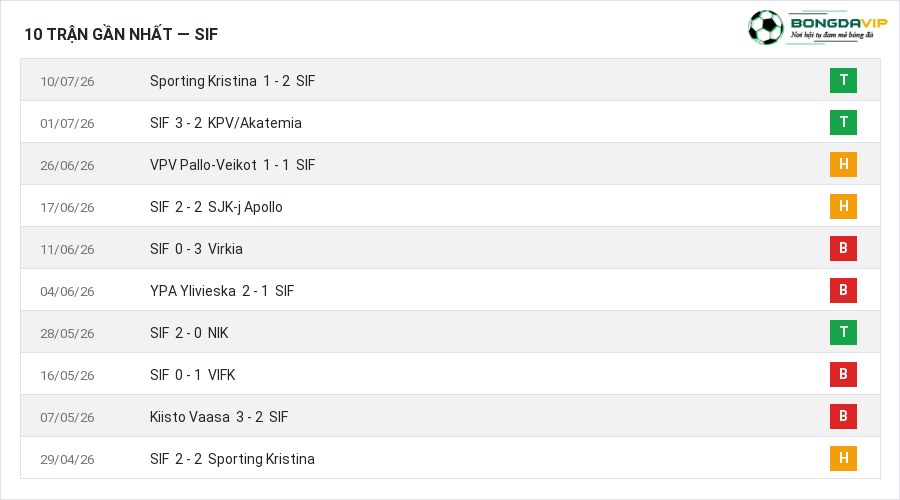Click the green T badge for KPV/Akatemia match
The width and height of the screenshot is (900, 500).
[843, 122]
